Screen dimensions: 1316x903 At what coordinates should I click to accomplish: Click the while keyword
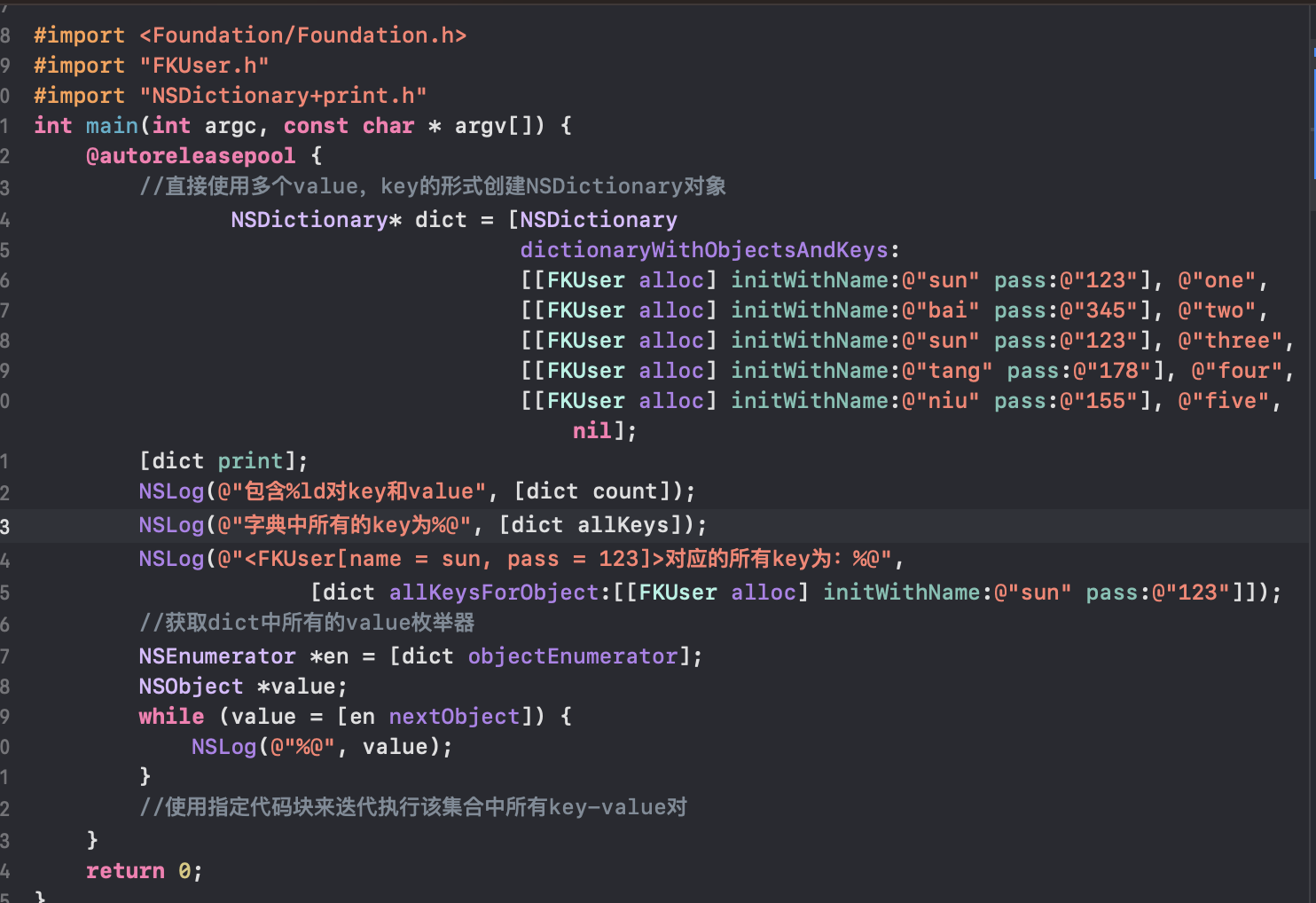pos(171,717)
